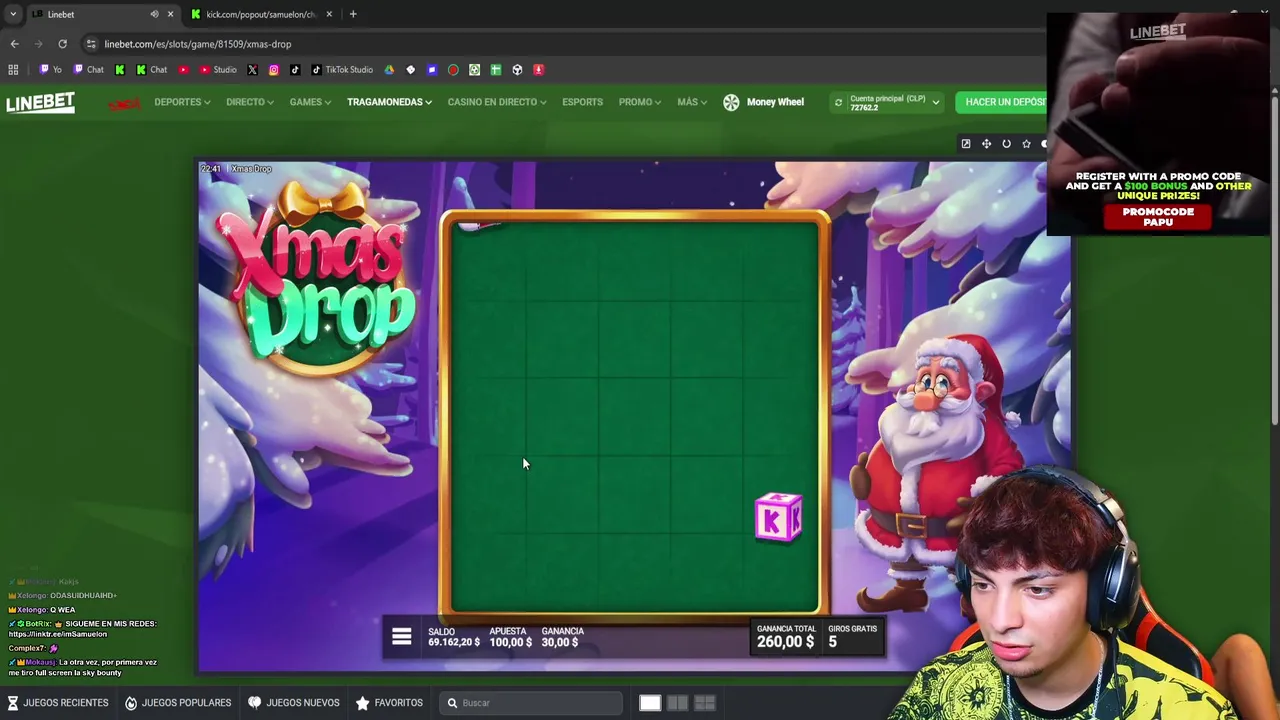Open the Kick K bookmark left of Kick Chat

pos(120,70)
